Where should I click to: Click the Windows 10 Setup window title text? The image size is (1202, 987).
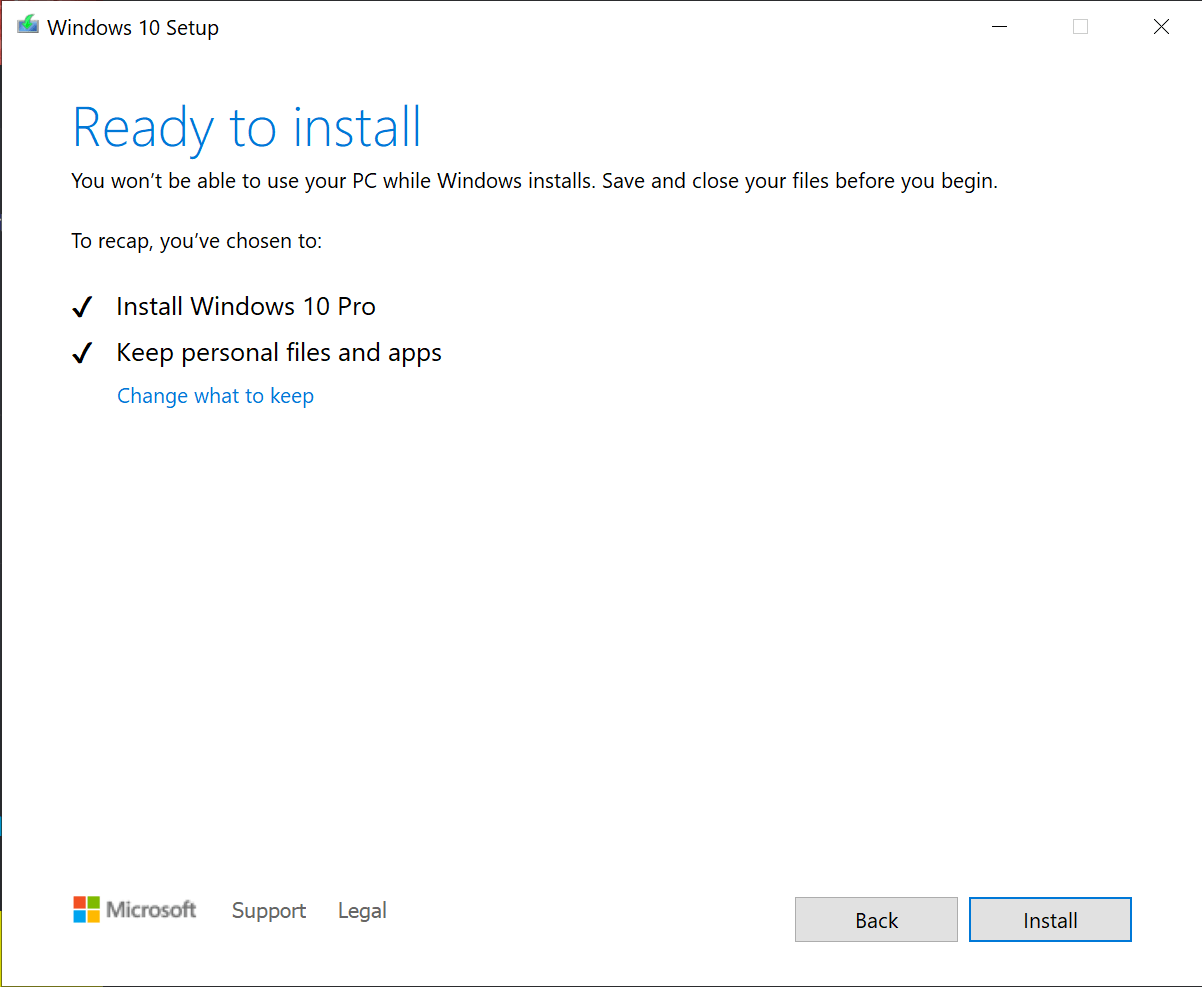coord(133,28)
